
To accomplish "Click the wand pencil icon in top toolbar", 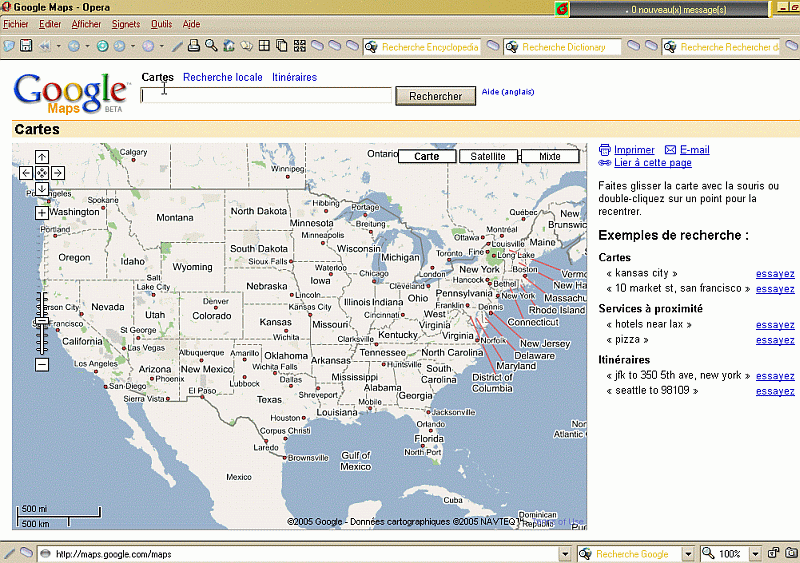I will pos(177,46).
